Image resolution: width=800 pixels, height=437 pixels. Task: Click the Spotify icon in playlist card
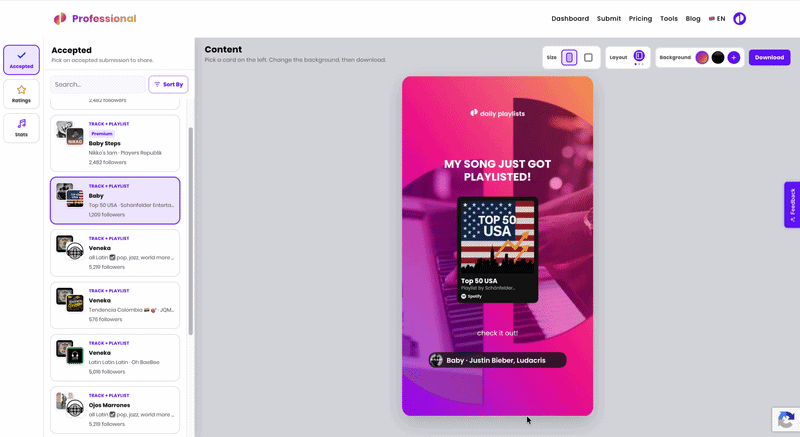click(x=464, y=296)
